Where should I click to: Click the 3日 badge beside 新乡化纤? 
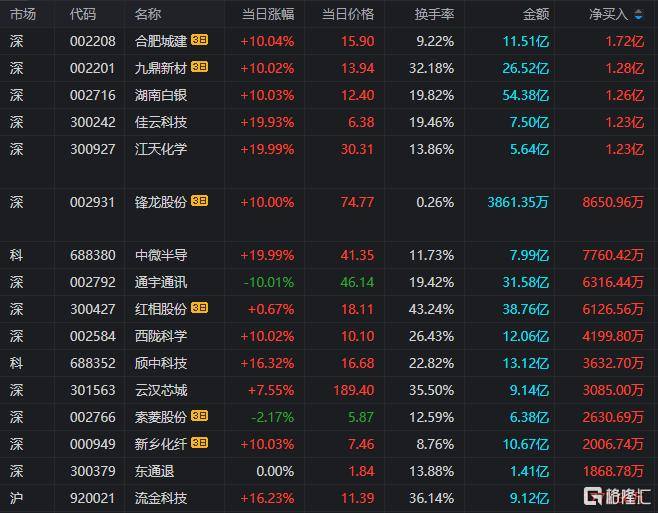pyautogui.click(x=199, y=443)
